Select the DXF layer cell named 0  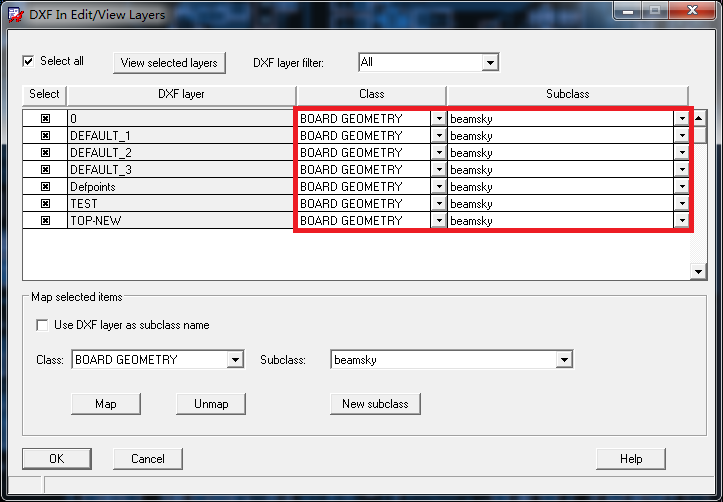pyautogui.click(x=181, y=118)
